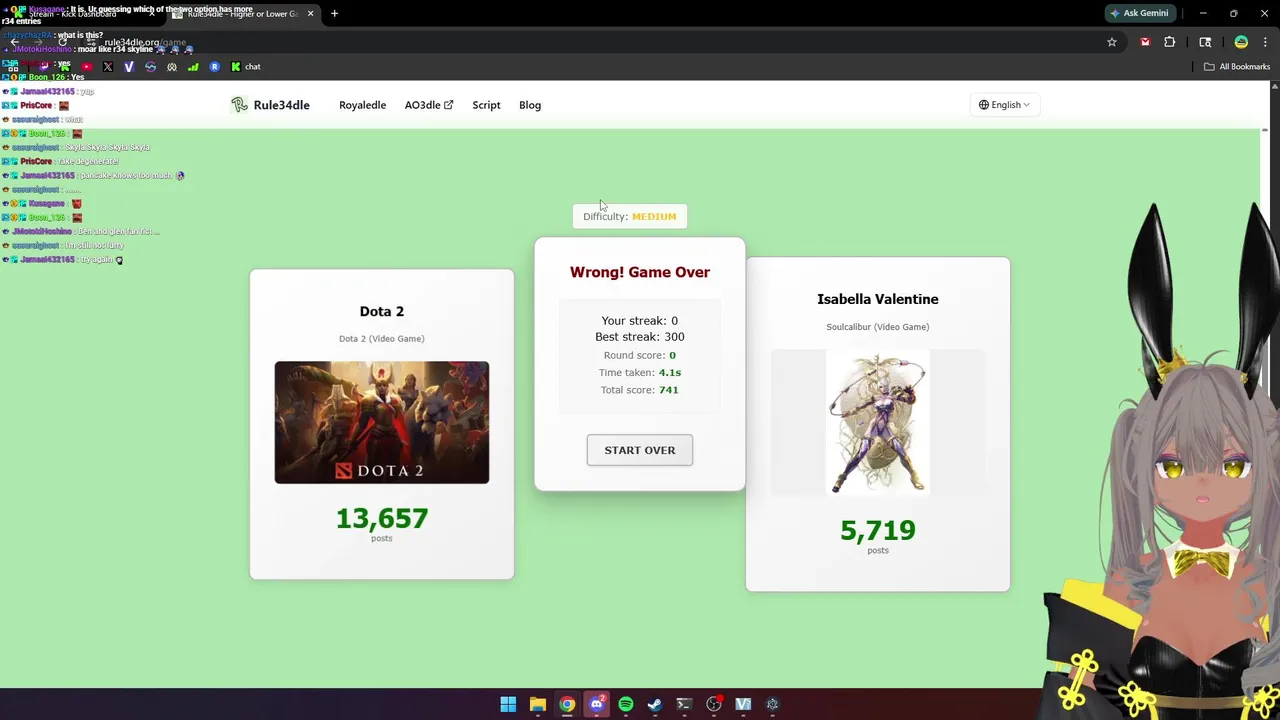Viewport: 1280px width, 720px height.
Task: Click the Isabella Valentine card title
Action: (878, 299)
